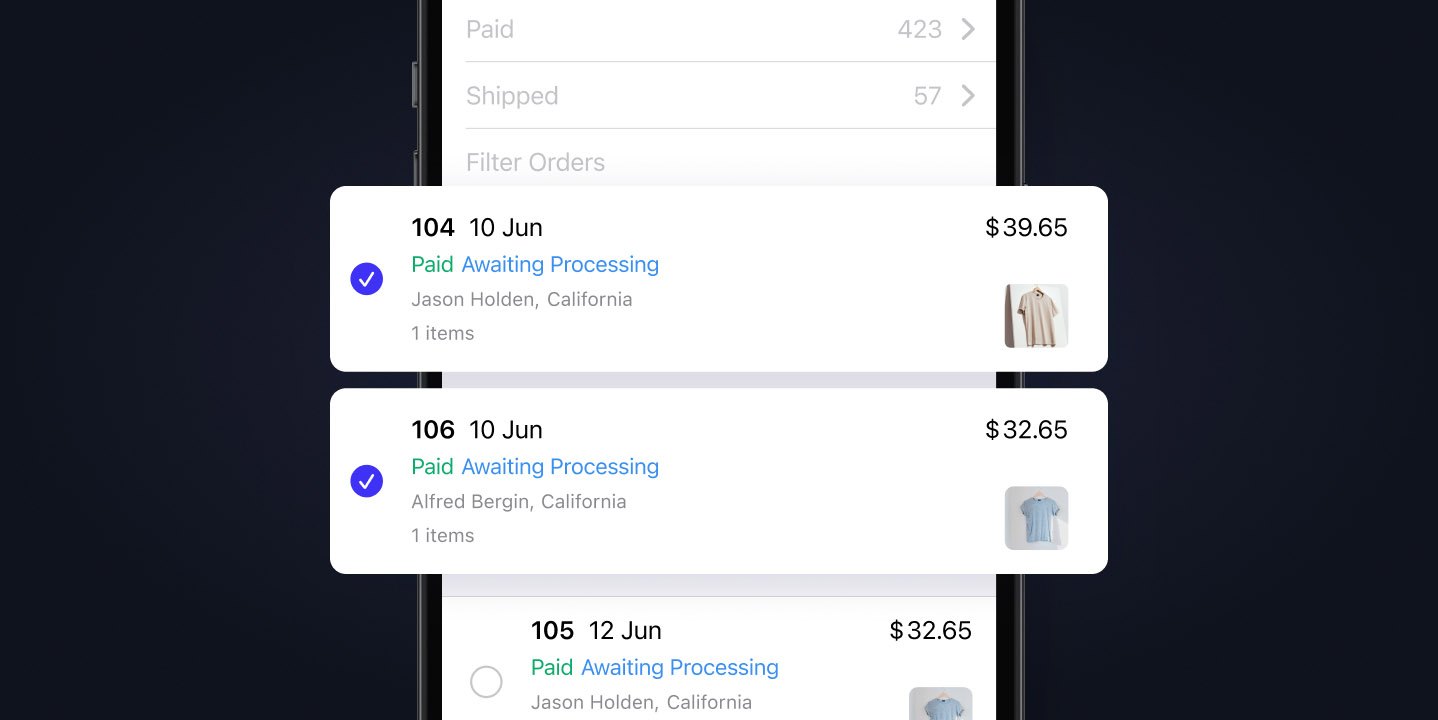
Task: Expand the Paid orders chevron
Action: (968, 30)
